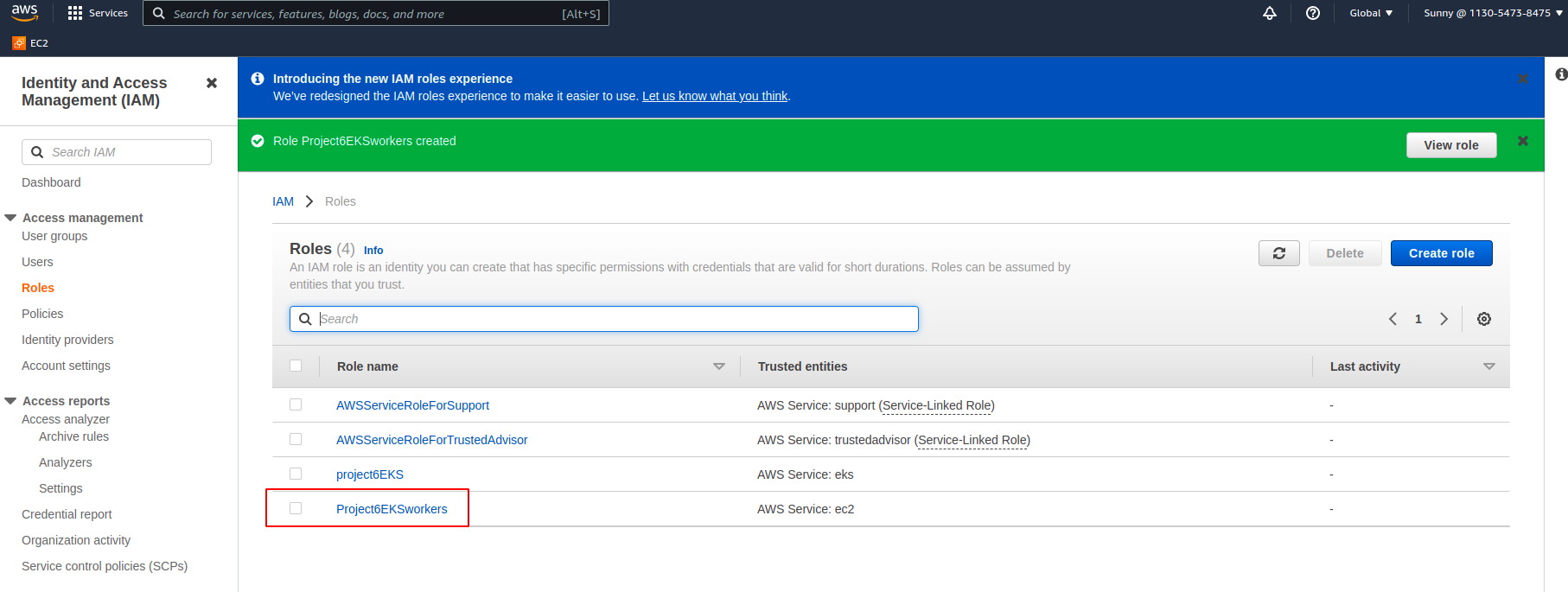Go to previous page of roles
1568x592 pixels.
(1393, 319)
